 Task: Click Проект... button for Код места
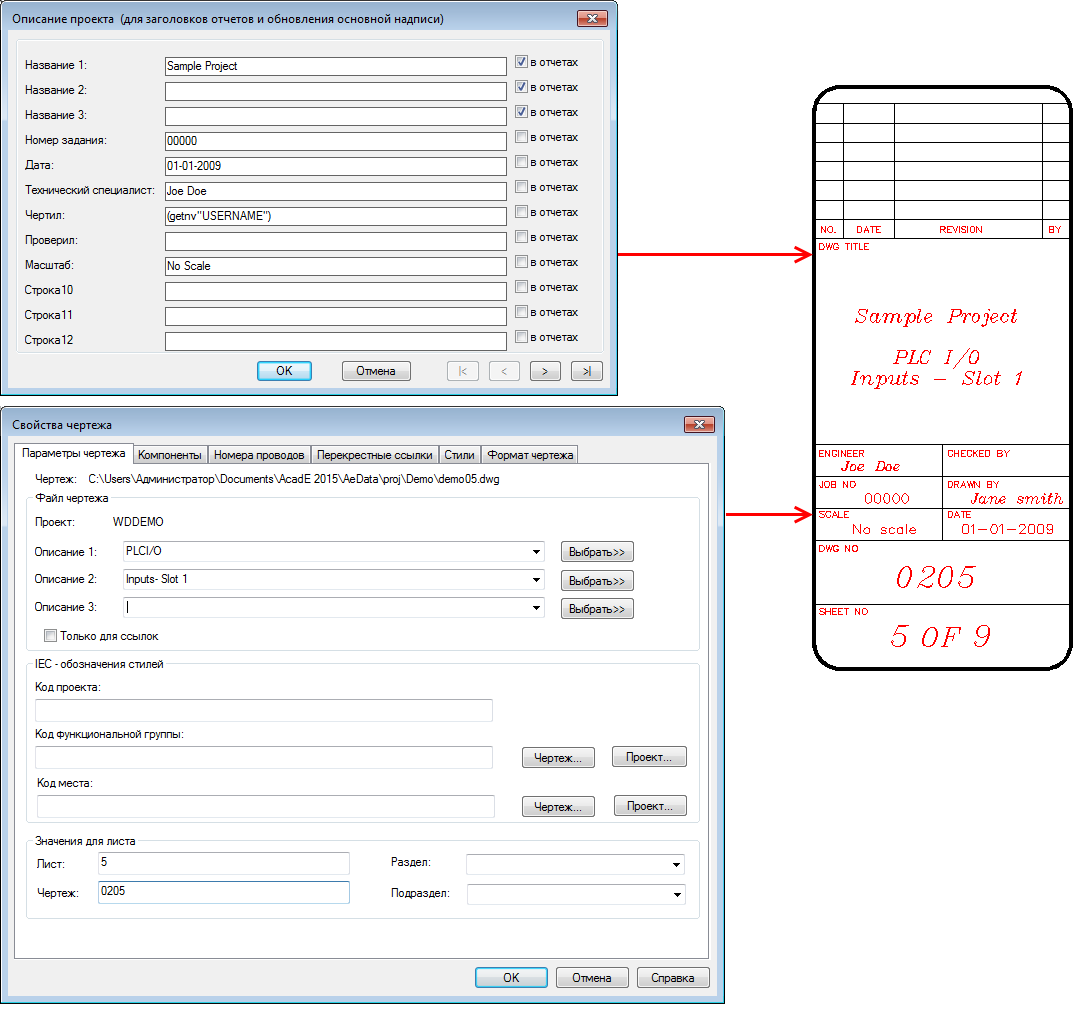click(650, 806)
